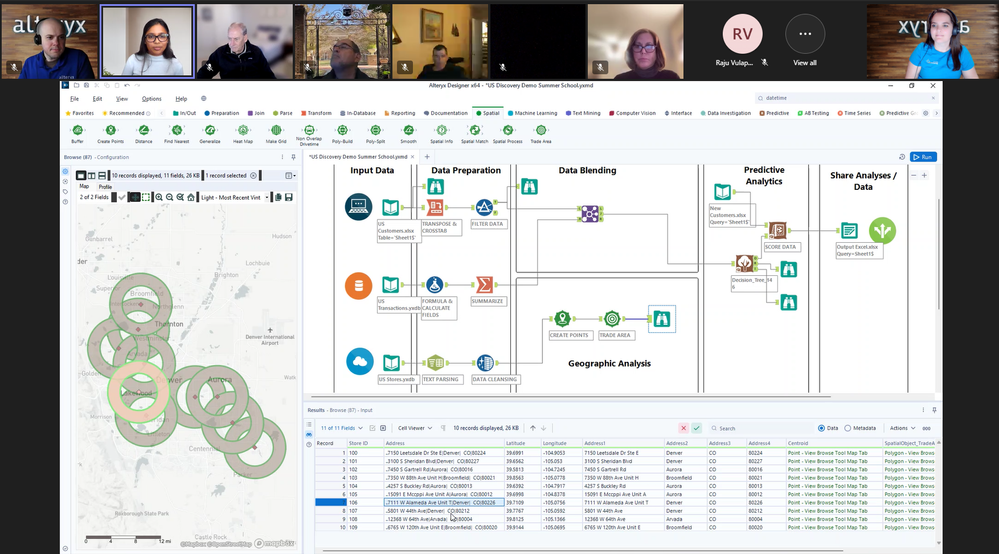Click View all participants button
Viewport: 999px width, 554px height.
[x=805, y=41]
